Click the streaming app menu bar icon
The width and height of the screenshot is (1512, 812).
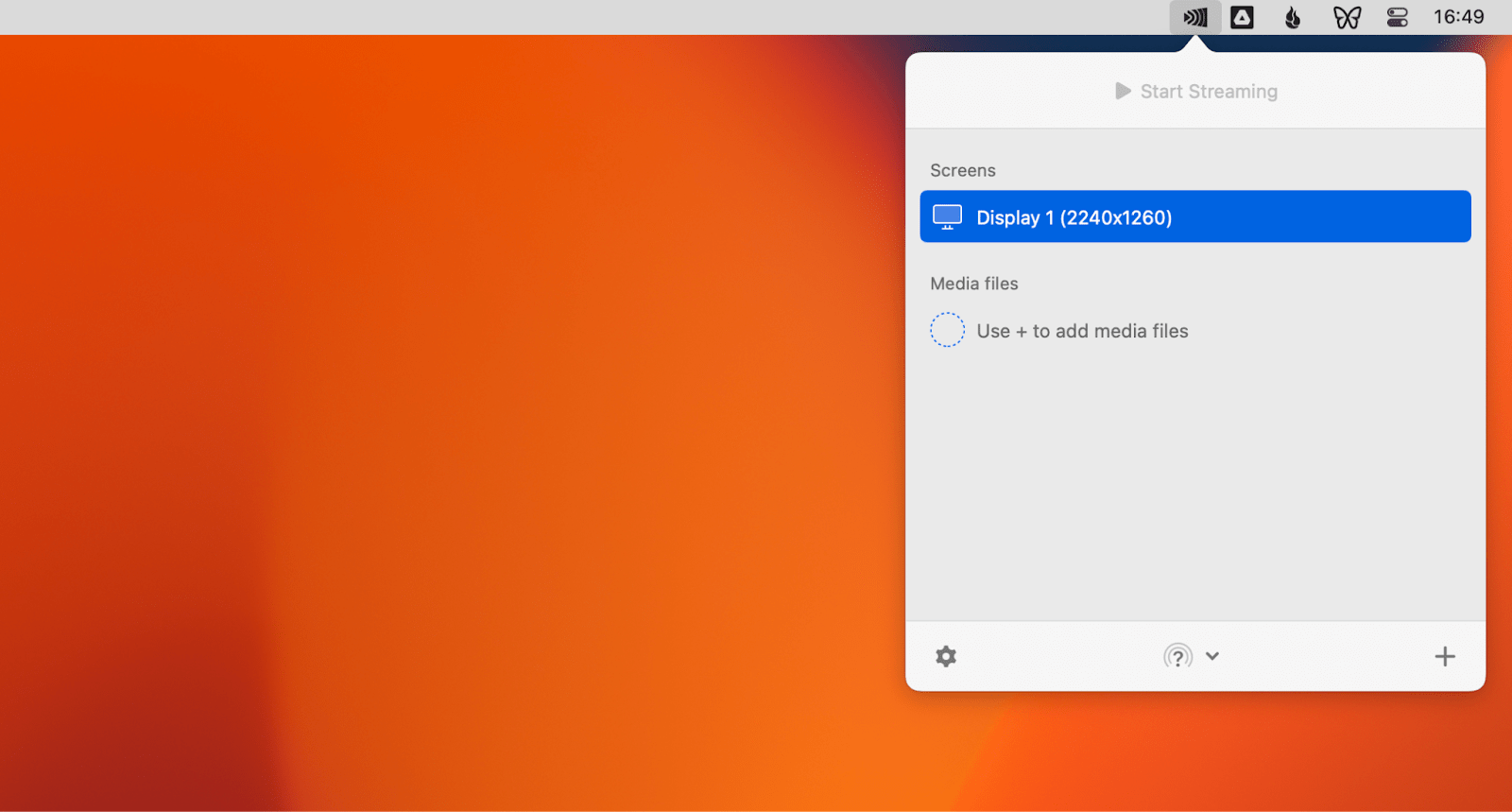coord(1195,17)
